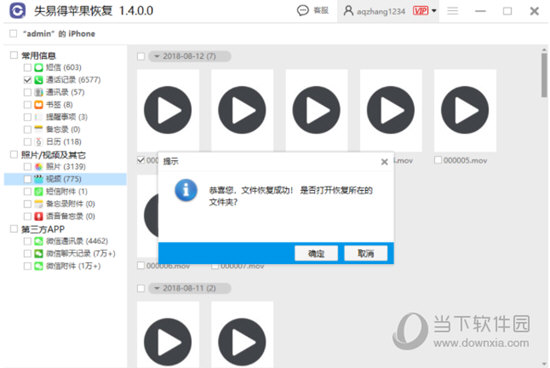Tick the 第三方APP group checkbox
The height and width of the screenshot is (368, 550).
14,229
